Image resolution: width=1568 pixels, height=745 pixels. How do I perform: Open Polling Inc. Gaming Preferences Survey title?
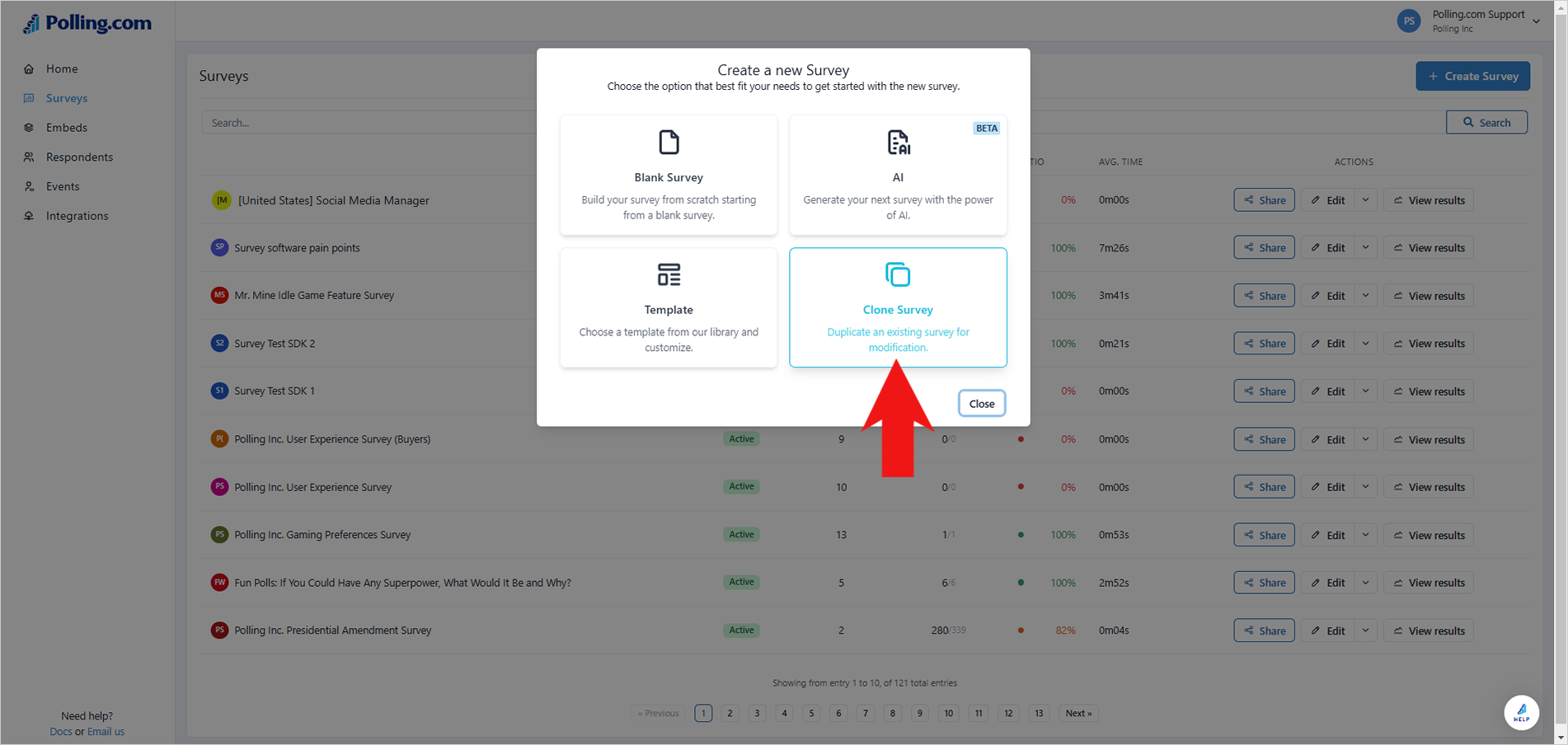point(322,535)
